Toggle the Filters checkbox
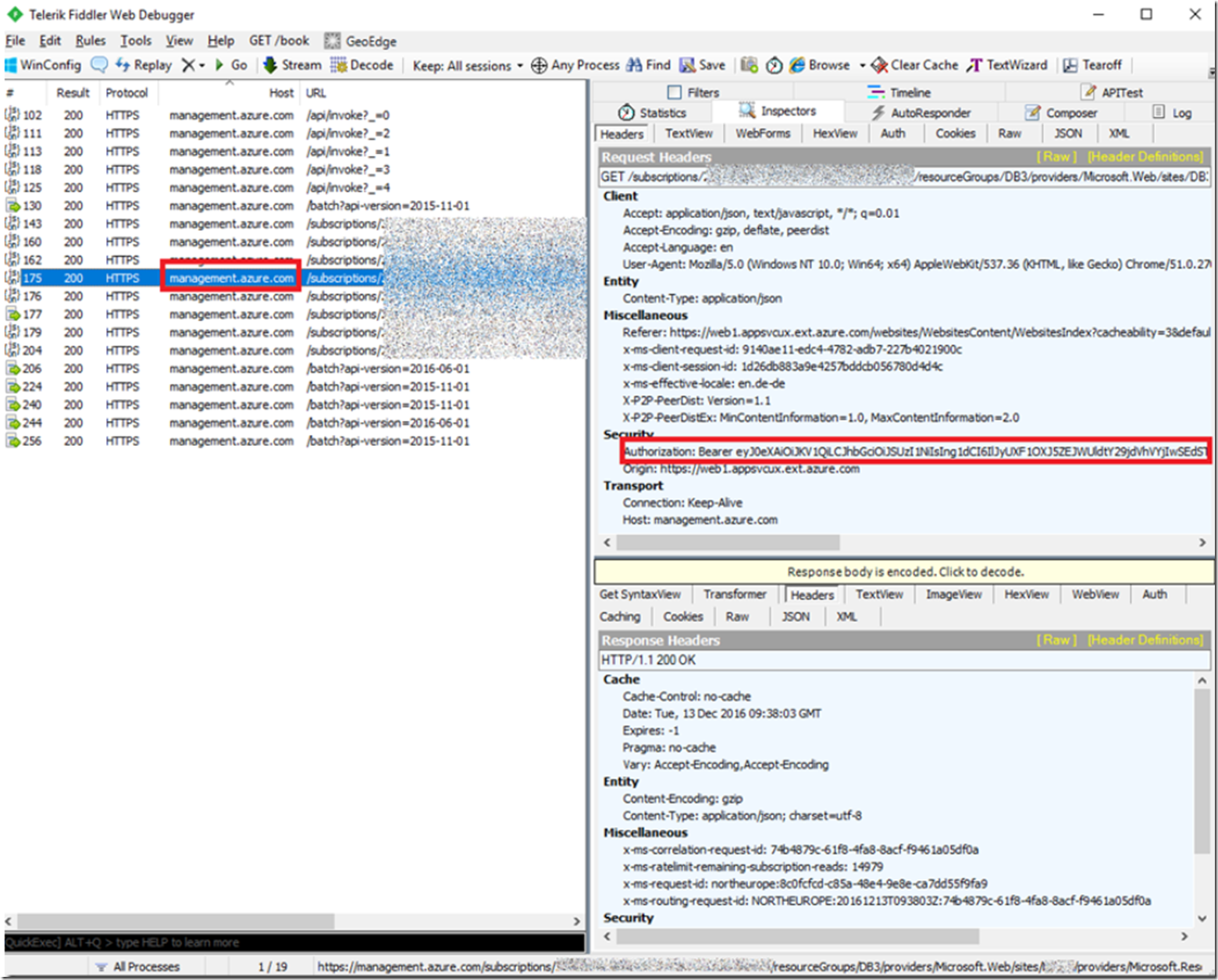 (675, 92)
